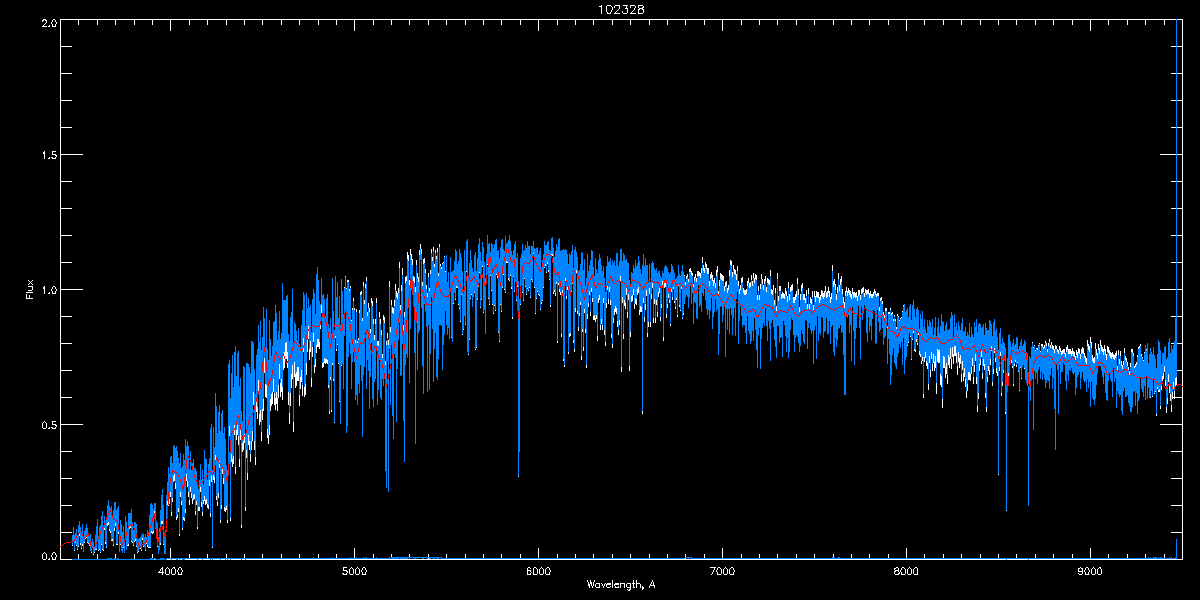Click the plot title 102328
Image resolution: width=1200 pixels, height=600 pixels.
pyautogui.click(x=600, y=9)
